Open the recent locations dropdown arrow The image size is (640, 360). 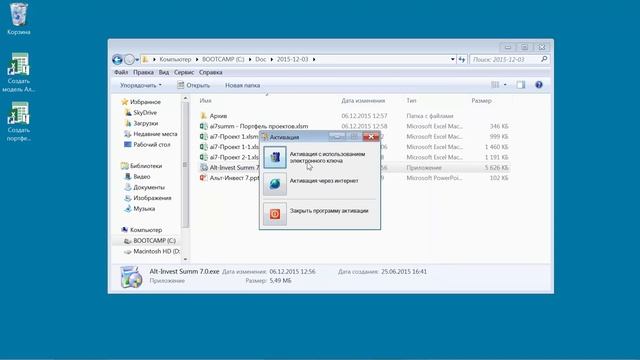coord(137,60)
